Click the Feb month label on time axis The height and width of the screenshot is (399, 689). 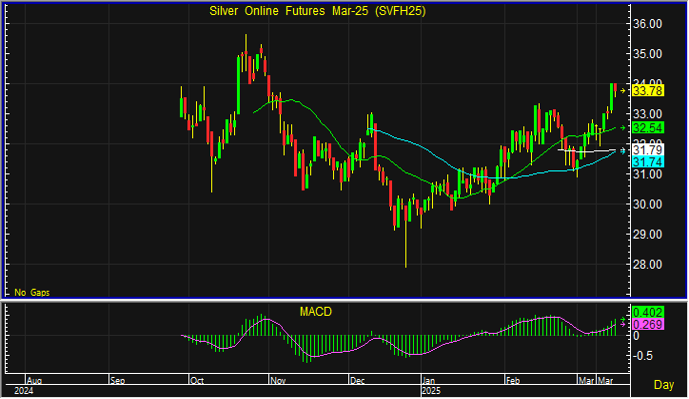tap(513, 381)
